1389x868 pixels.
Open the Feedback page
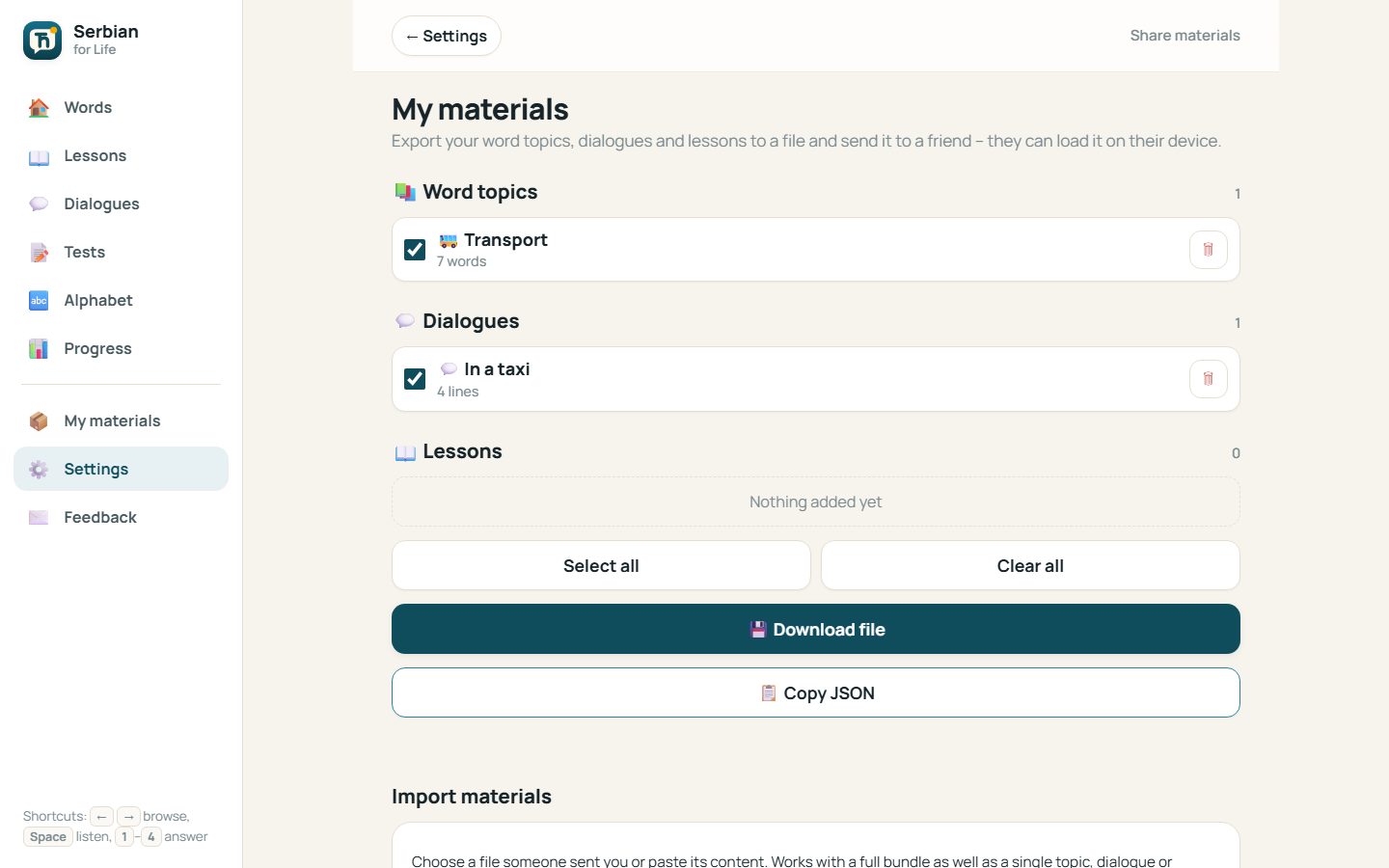(121, 517)
